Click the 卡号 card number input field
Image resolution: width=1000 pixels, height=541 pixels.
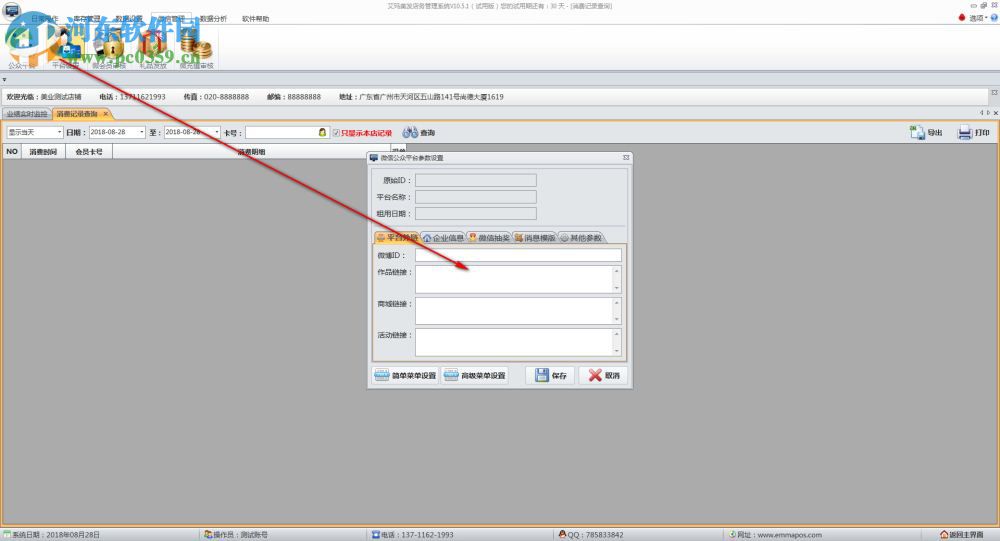pos(281,133)
